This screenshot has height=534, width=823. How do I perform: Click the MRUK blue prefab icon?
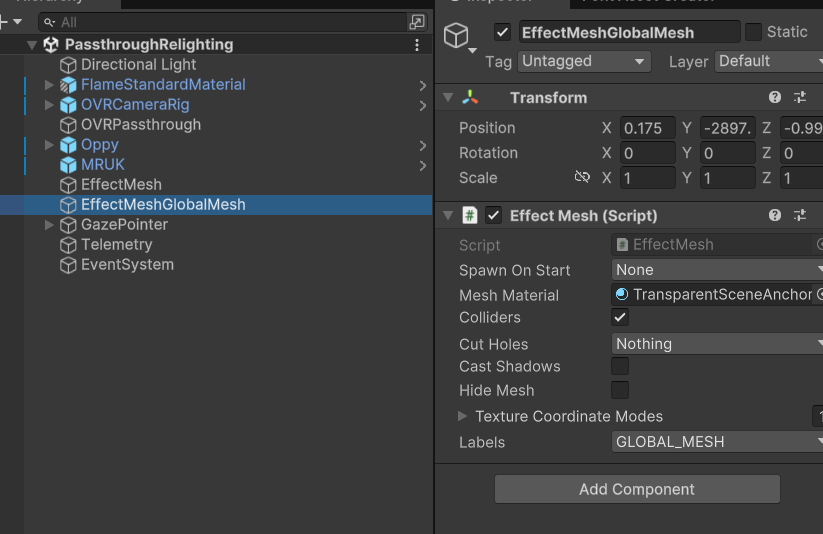(68, 165)
